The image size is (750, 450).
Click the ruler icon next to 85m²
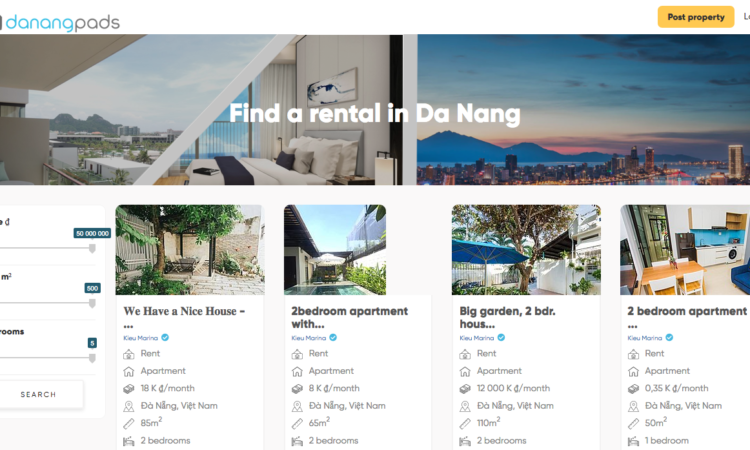129,424
